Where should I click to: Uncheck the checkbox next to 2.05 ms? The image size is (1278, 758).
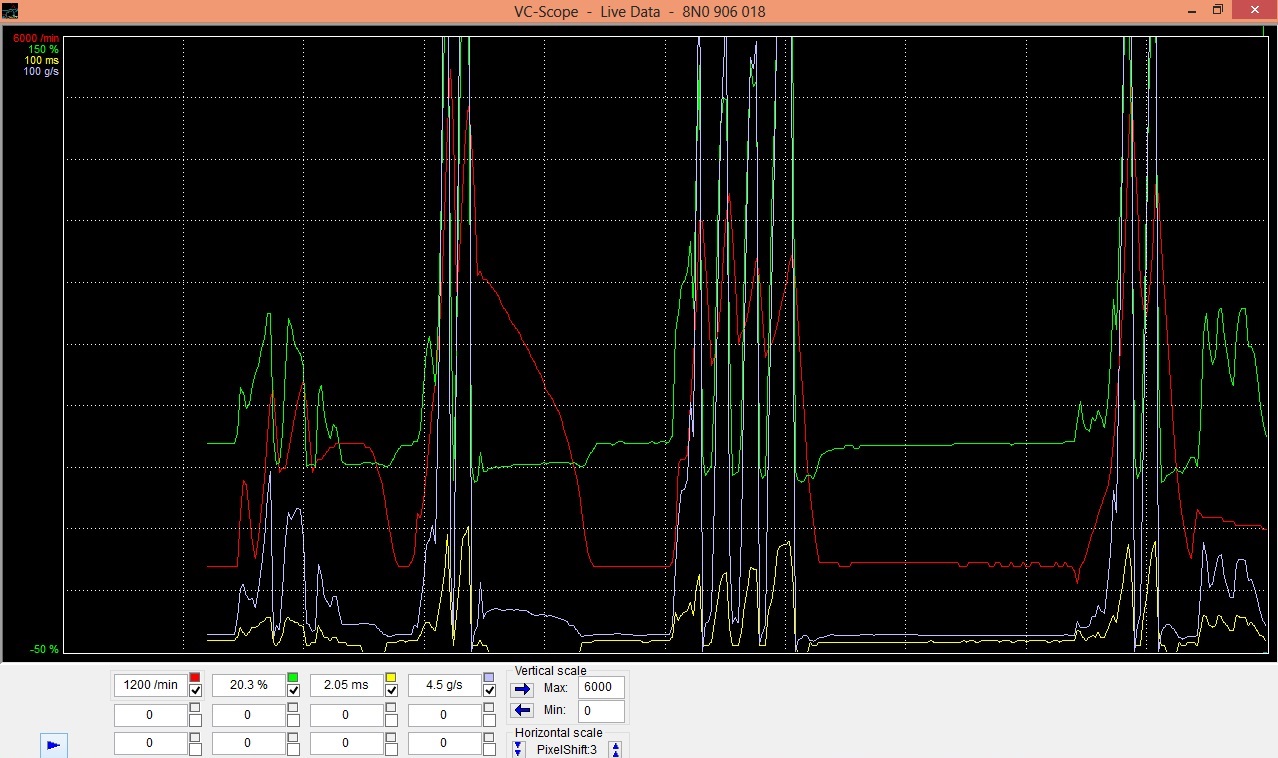point(391,691)
